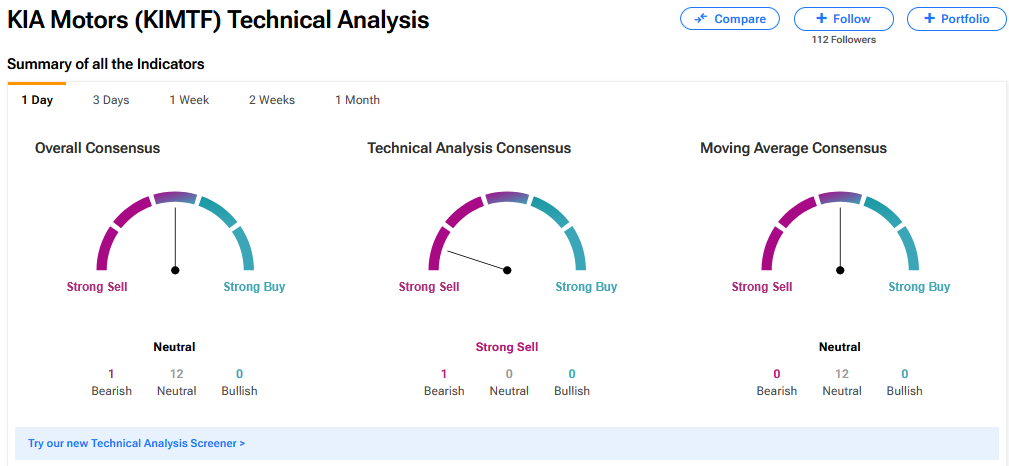Add KIMTF to Portfolio
This screenshot has width=1009, height=466.
(956, 19)
